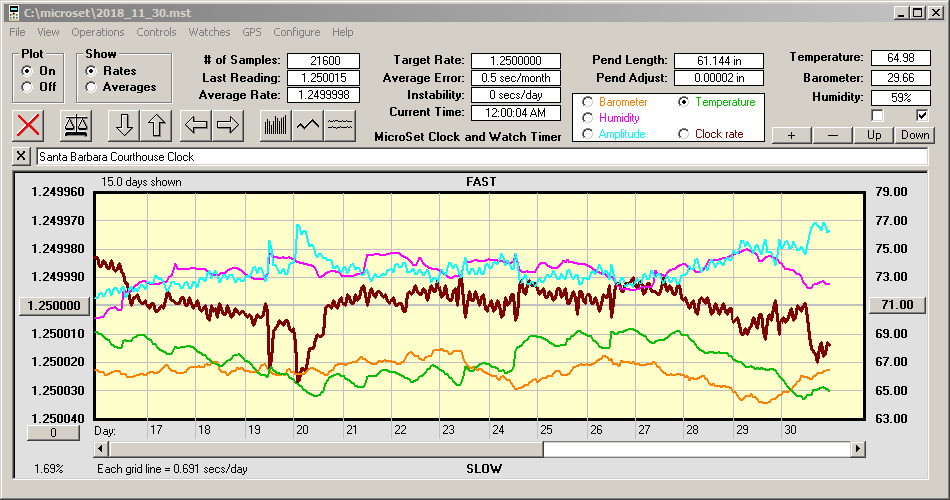Click the Santa Barbara Courthouse Clock text field
950x500 pixels.
pyautogui.click(x=480, y=157)
